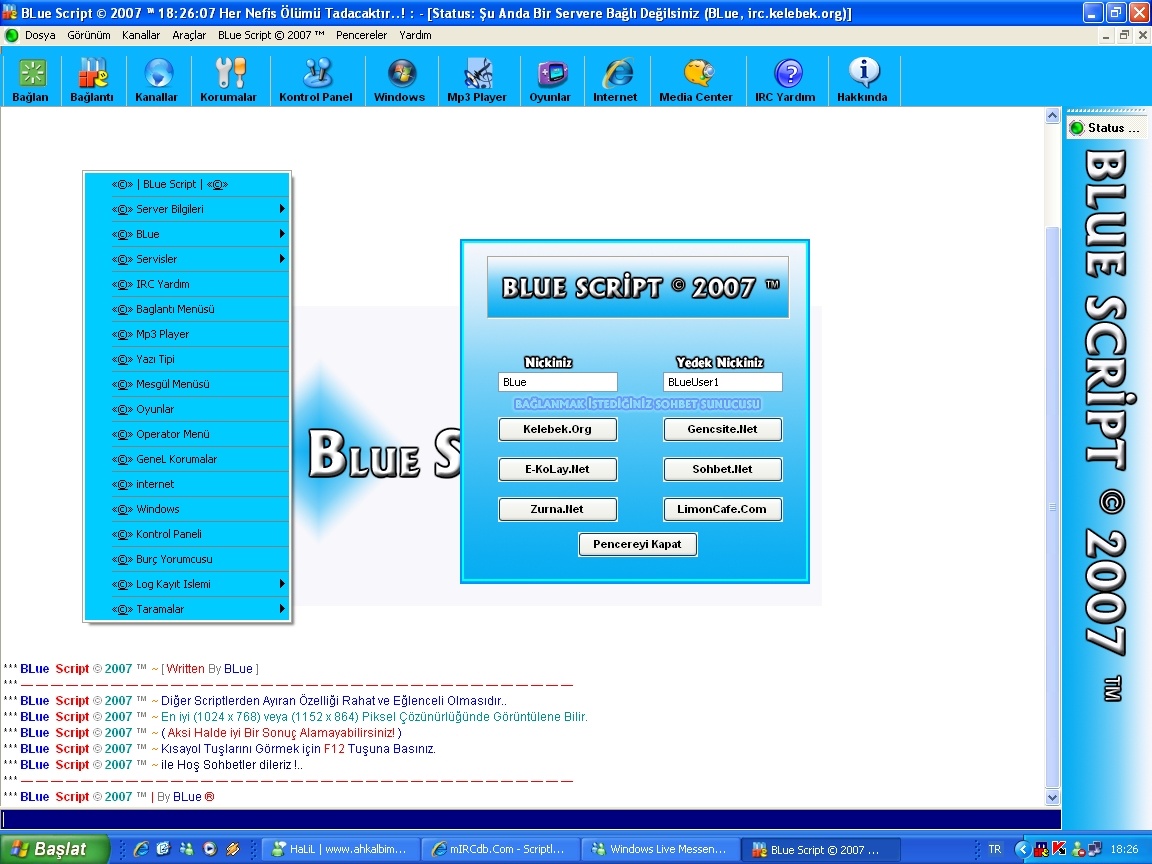This screenshot has height=864, width=1152.
Task: Choose the Zurna.Net server button
Action: click(558, 509)
